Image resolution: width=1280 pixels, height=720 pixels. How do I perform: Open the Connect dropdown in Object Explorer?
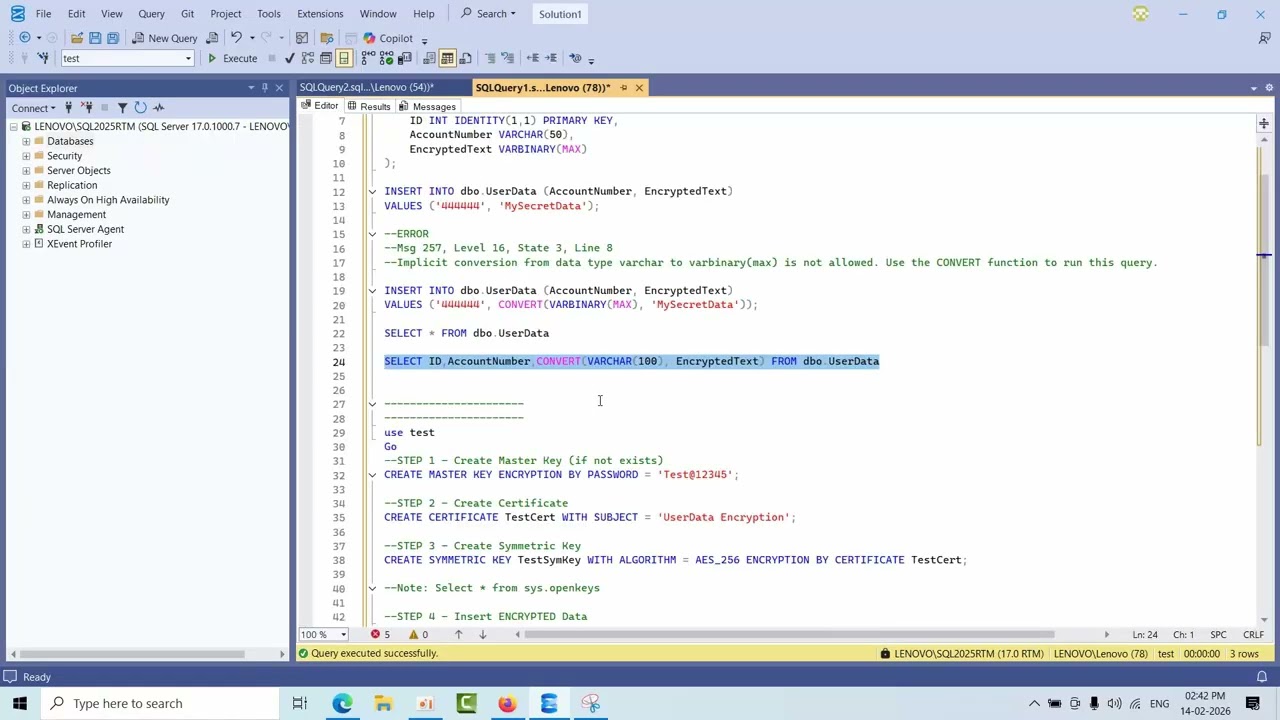(33, 108)
